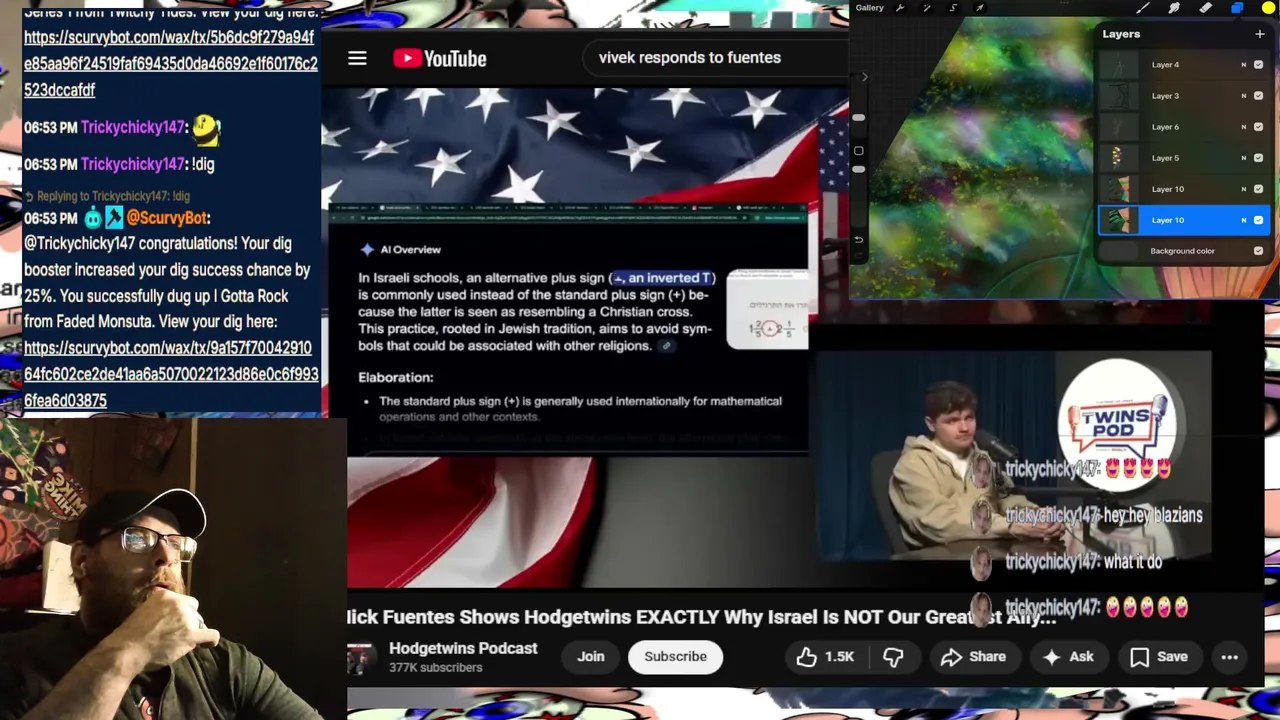Viewport: 1280px width, 720px height.
Task: Click the Procreate brush size slider handle
Action: 858,118
